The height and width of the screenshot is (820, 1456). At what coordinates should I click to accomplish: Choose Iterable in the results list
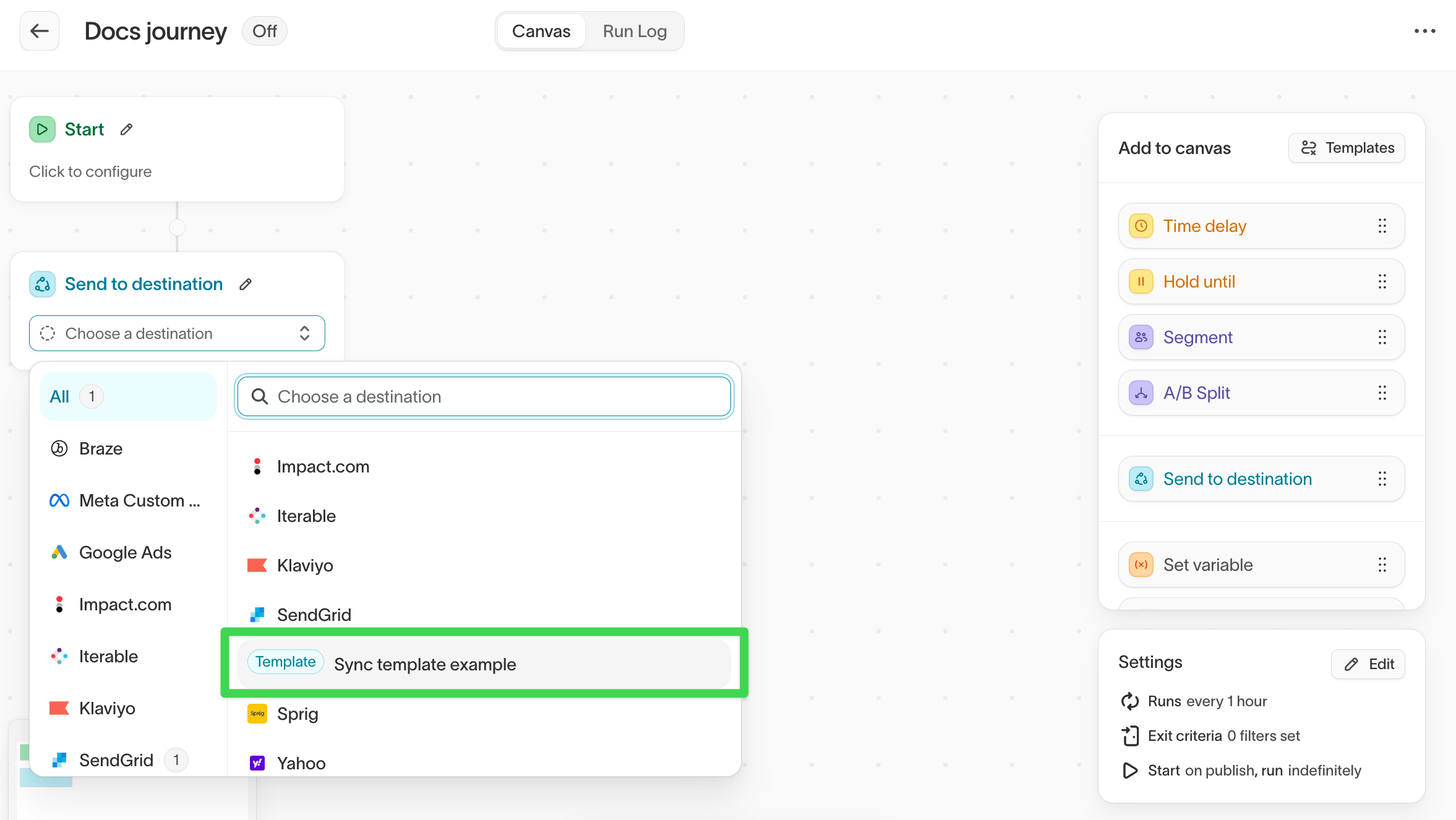tap(484, 516)
